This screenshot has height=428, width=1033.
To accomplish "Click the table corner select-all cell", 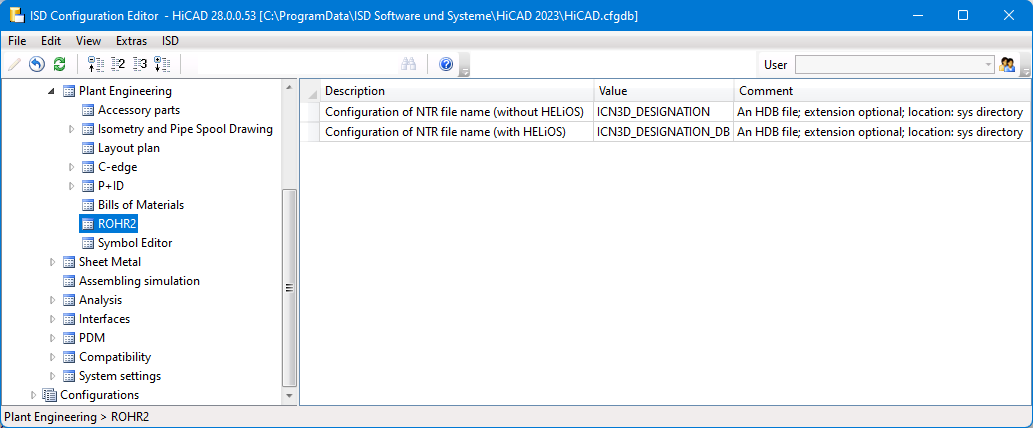I will pos(312,91).
